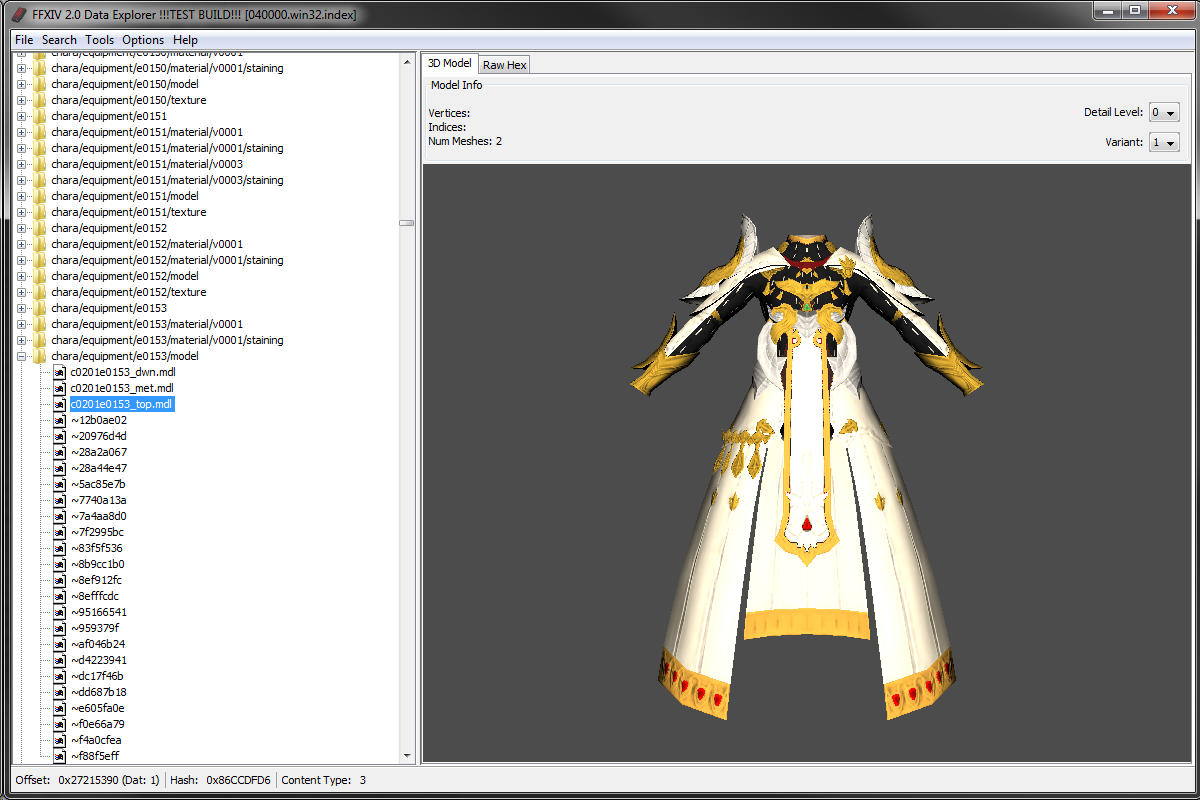The image size is (1200, 800).
Task: Click the file icon next to ~8b9cc1b0
Action: 59,564
